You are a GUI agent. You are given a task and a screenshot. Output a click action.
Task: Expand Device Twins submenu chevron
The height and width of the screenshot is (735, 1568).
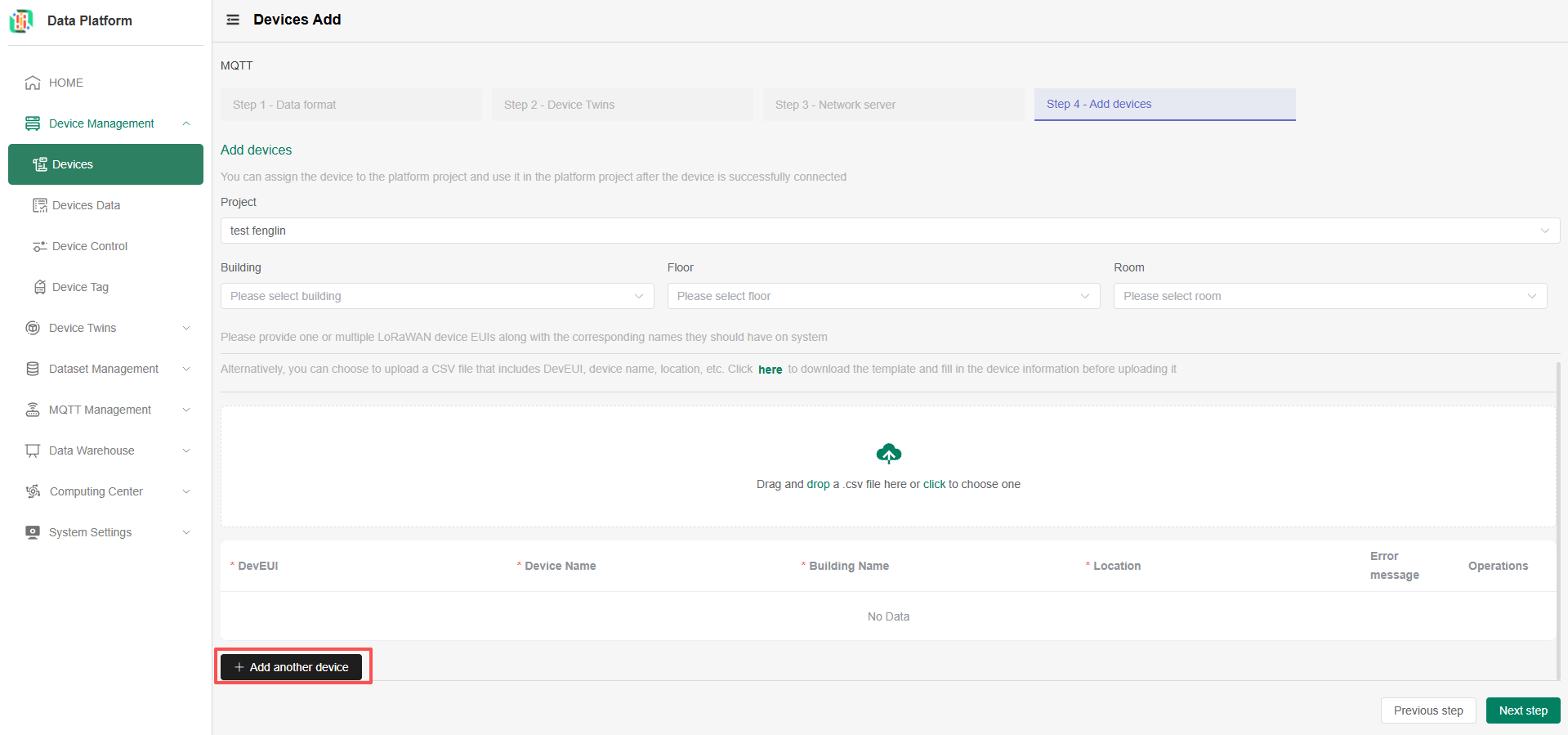pos(186,328)
